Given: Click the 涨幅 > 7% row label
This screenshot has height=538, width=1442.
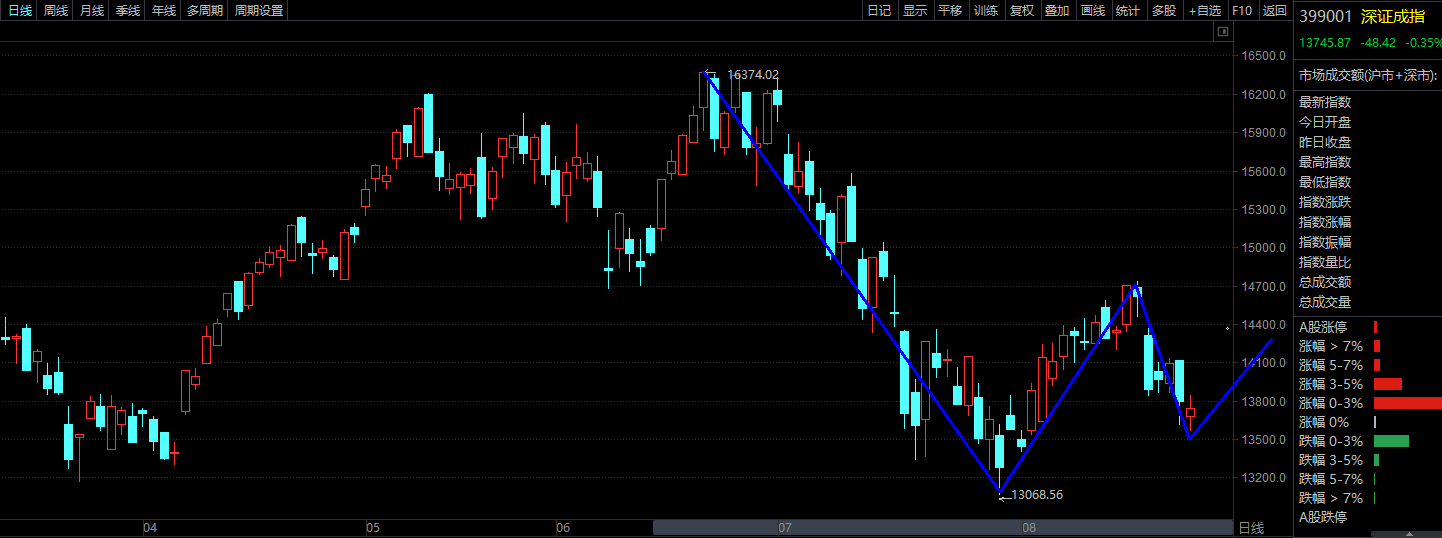Looking at the screenshot, I should [1331, 346].
